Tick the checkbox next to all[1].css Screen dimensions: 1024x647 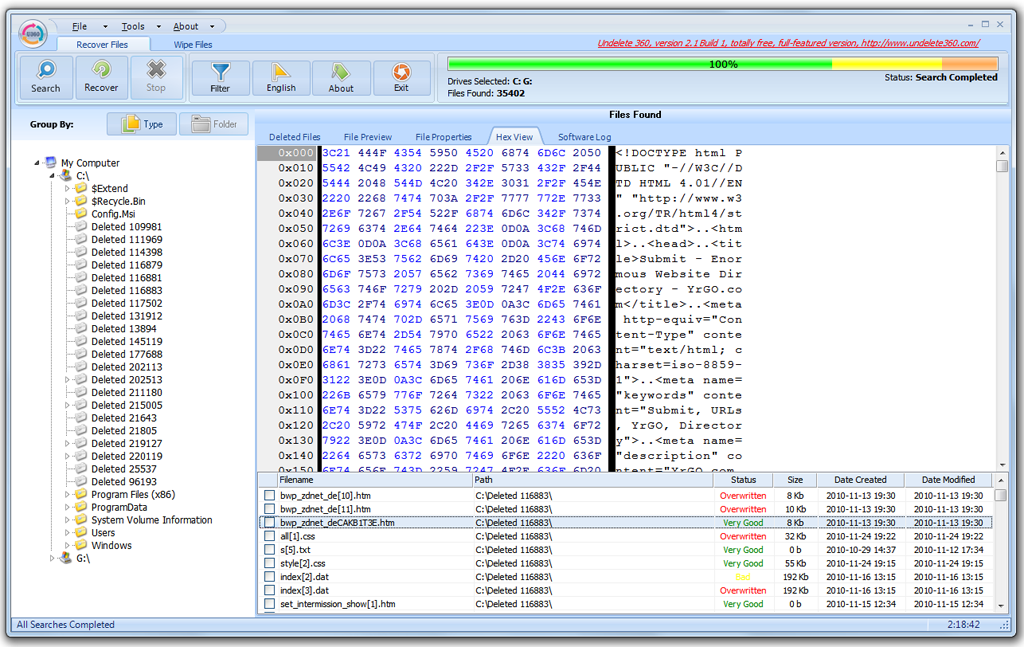269,537
